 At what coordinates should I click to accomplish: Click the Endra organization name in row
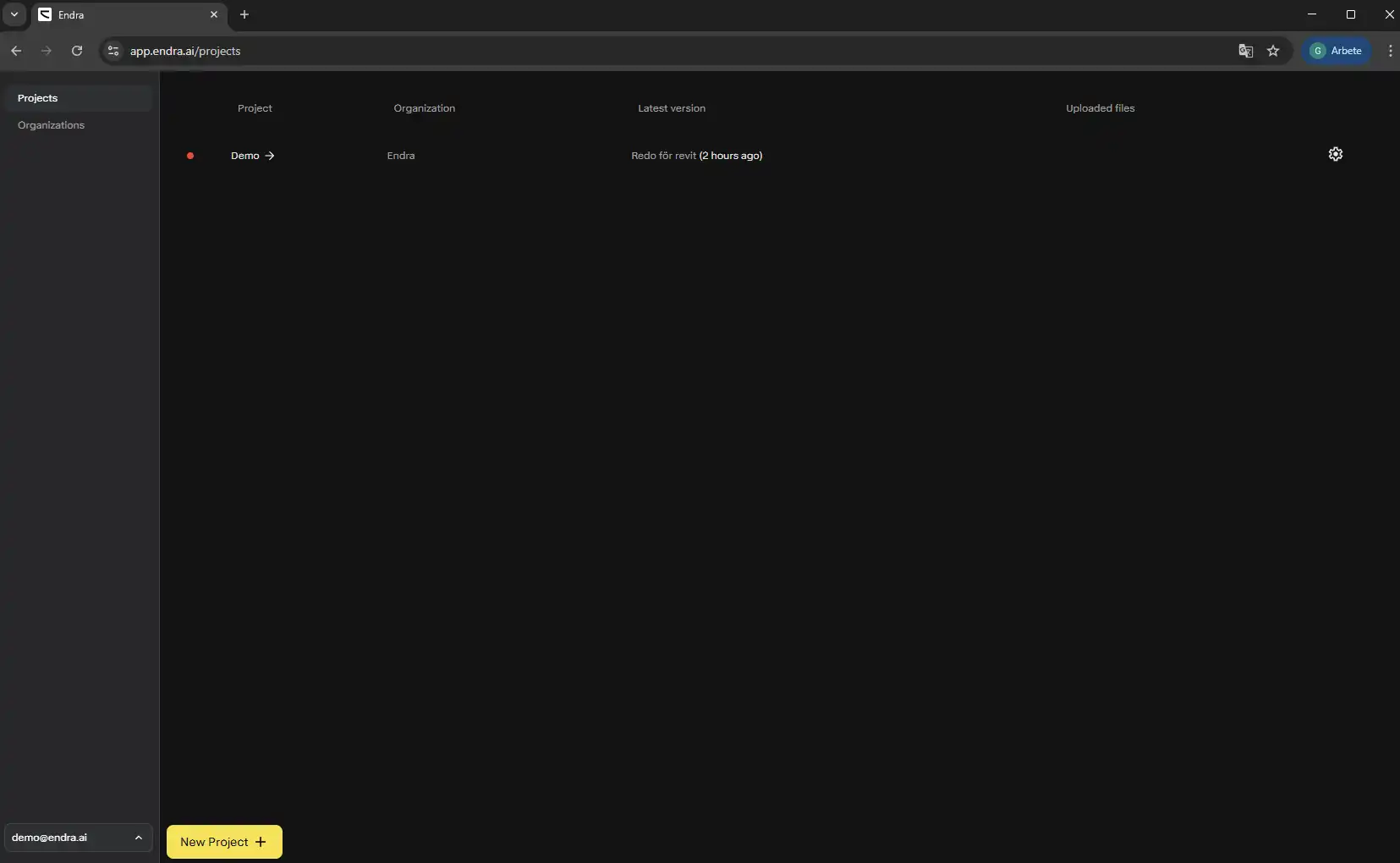tap(401, 156)
